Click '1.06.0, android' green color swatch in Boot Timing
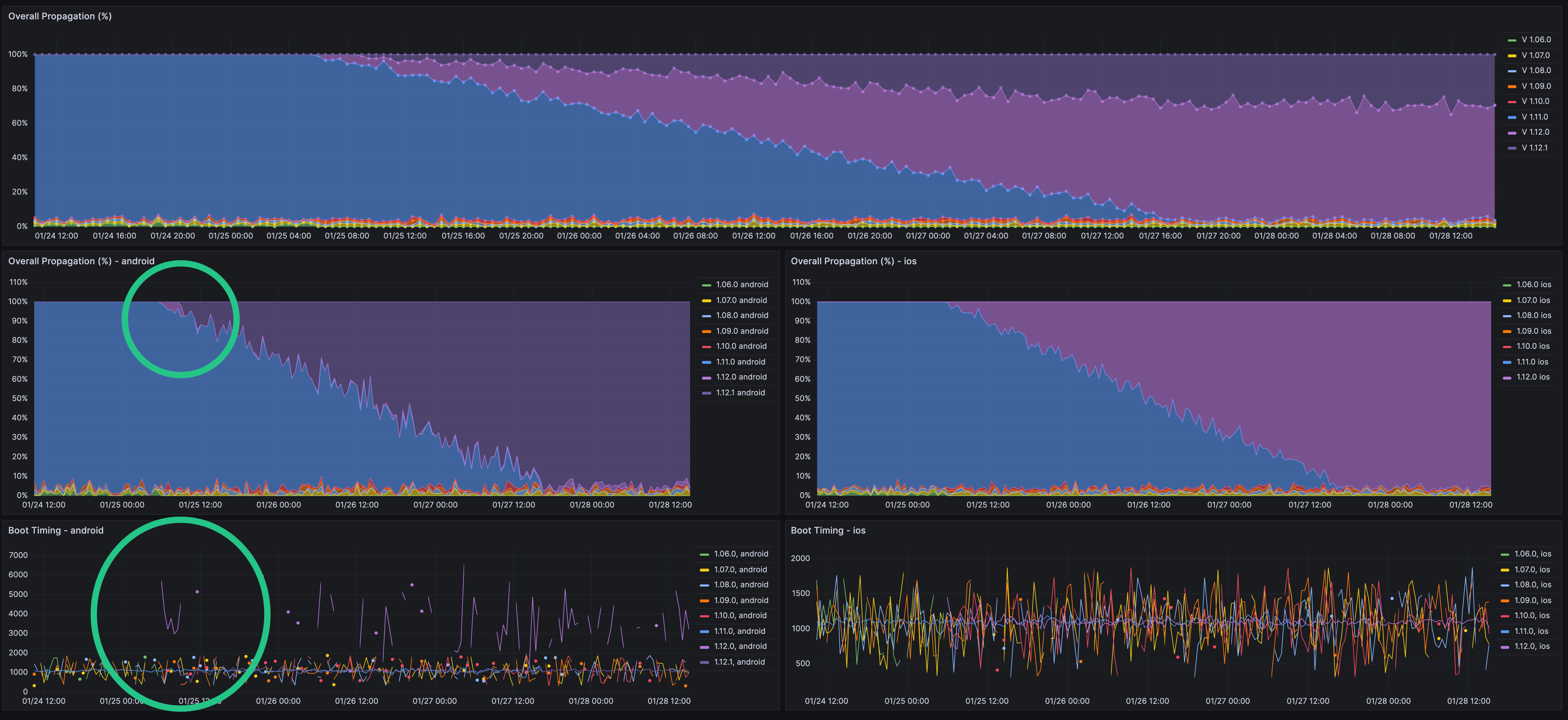This screenshot has width=1568, height=720. tap(704, 555)
